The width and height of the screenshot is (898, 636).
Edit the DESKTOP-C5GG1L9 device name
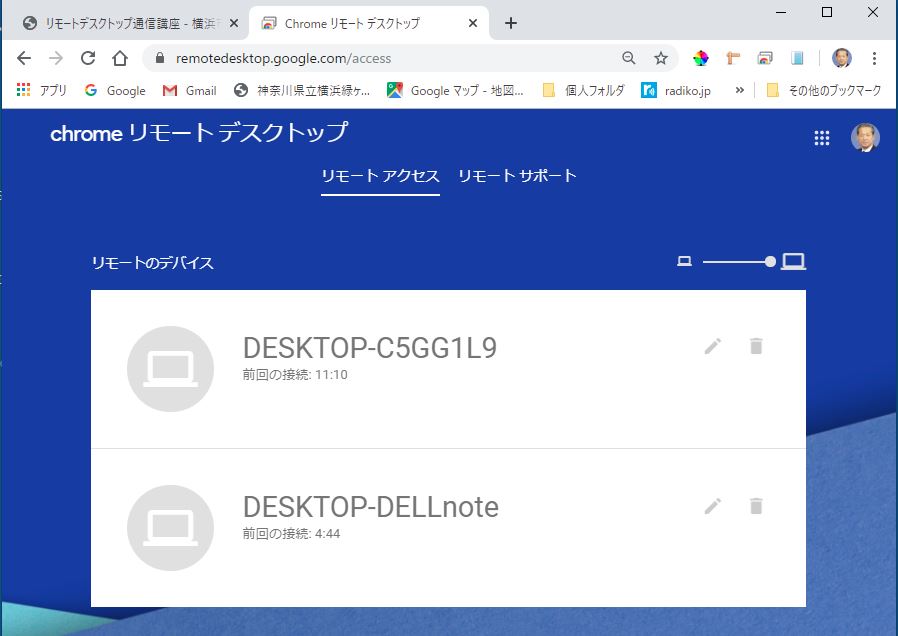point(713,346)
